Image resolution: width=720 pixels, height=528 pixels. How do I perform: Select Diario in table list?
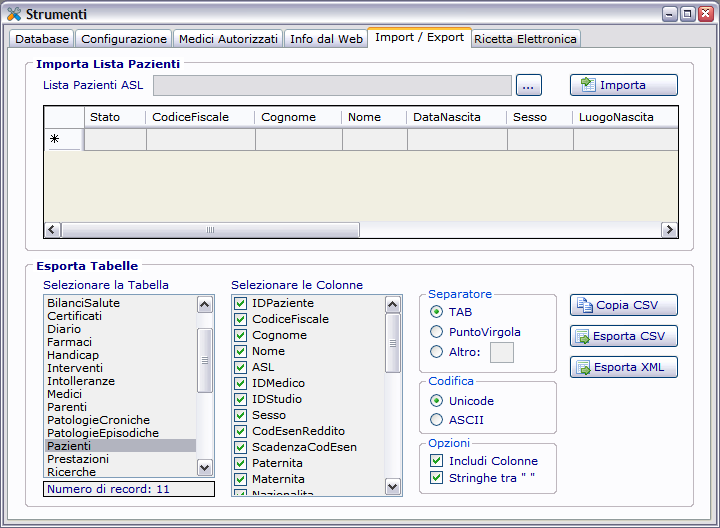(120, 329)
